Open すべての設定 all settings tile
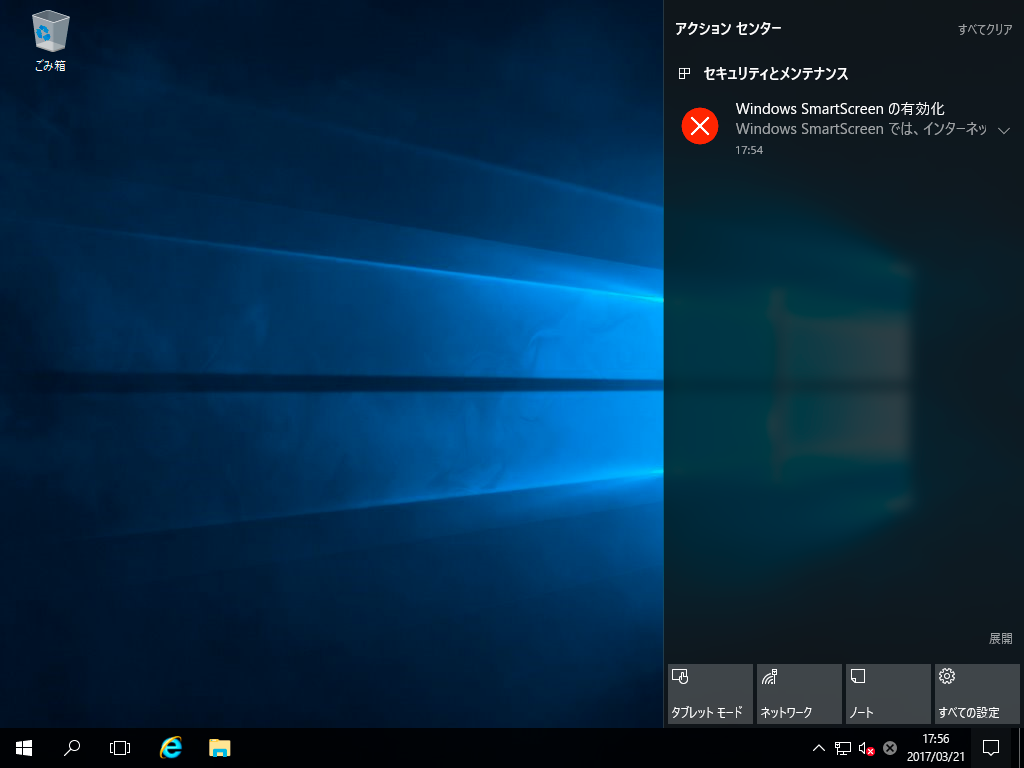The height and width of the screenshot is (768, 1024). coord(977,694)
